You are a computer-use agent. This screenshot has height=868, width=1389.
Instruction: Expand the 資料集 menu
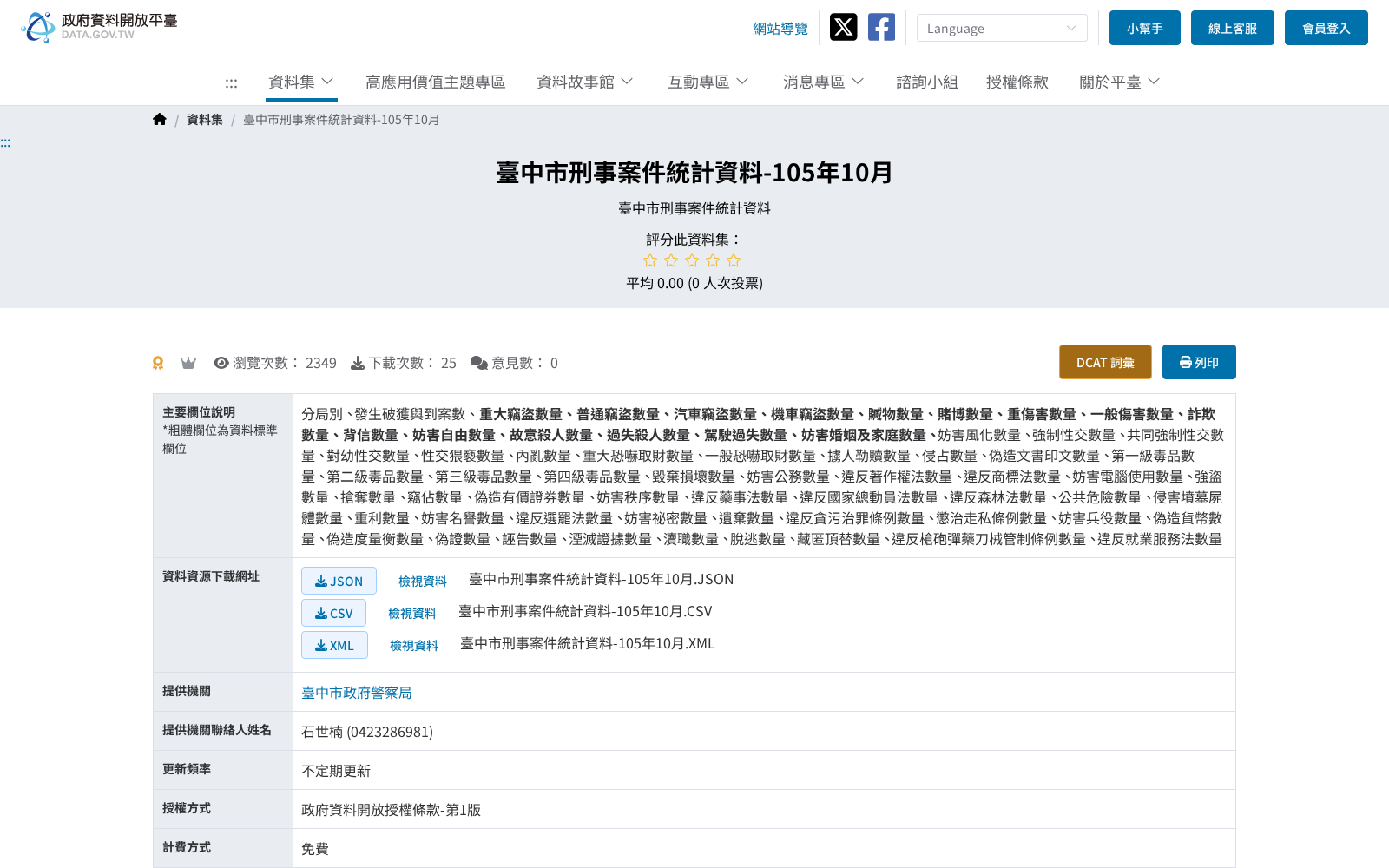tap(301, 82)
